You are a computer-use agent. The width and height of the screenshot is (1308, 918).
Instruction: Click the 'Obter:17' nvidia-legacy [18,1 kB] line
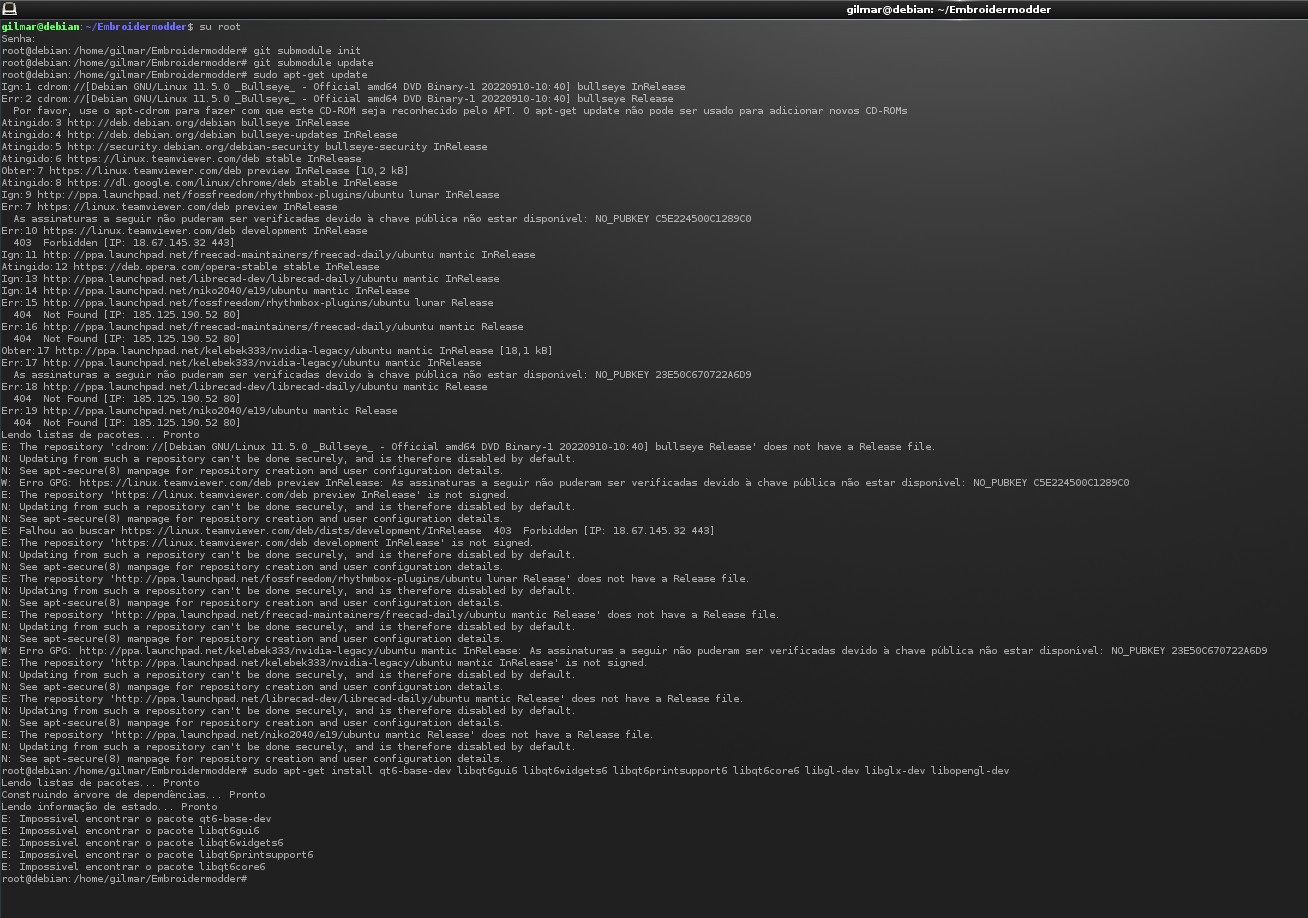pyautogui.click(x=277, y=351)
